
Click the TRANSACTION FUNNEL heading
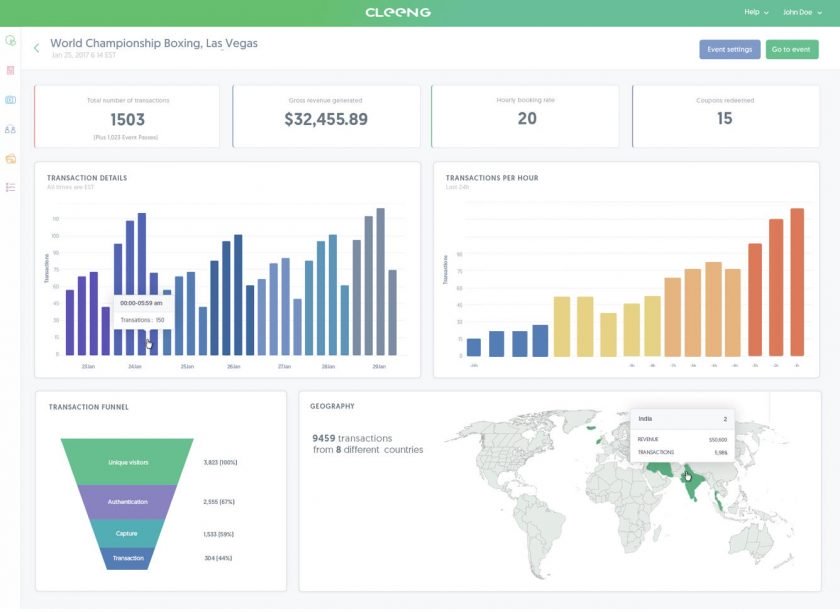tap(88, 407)
